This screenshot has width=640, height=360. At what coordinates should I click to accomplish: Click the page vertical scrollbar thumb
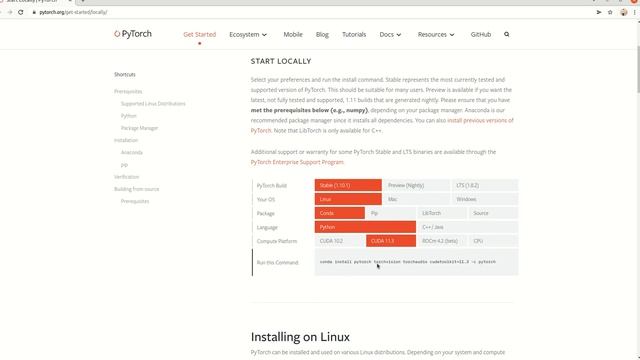[637, 69]
